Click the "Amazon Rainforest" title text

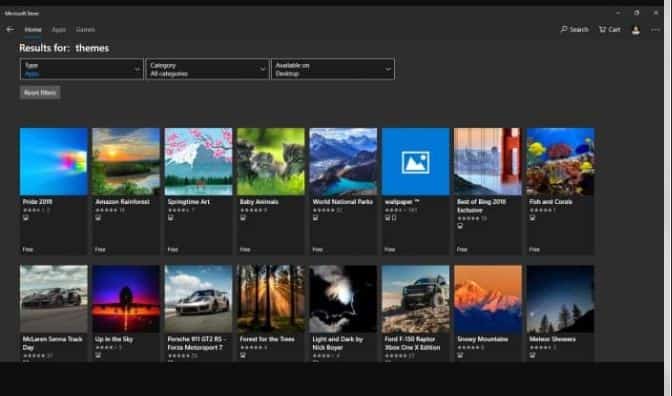click(x=123, y=202)
